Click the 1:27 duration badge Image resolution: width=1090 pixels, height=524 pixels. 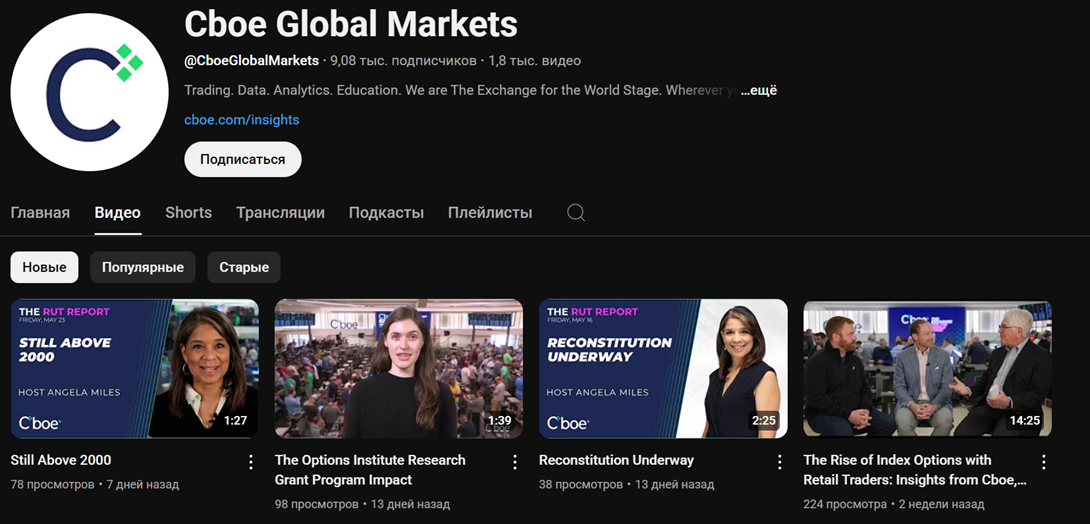tap(235, 420)
